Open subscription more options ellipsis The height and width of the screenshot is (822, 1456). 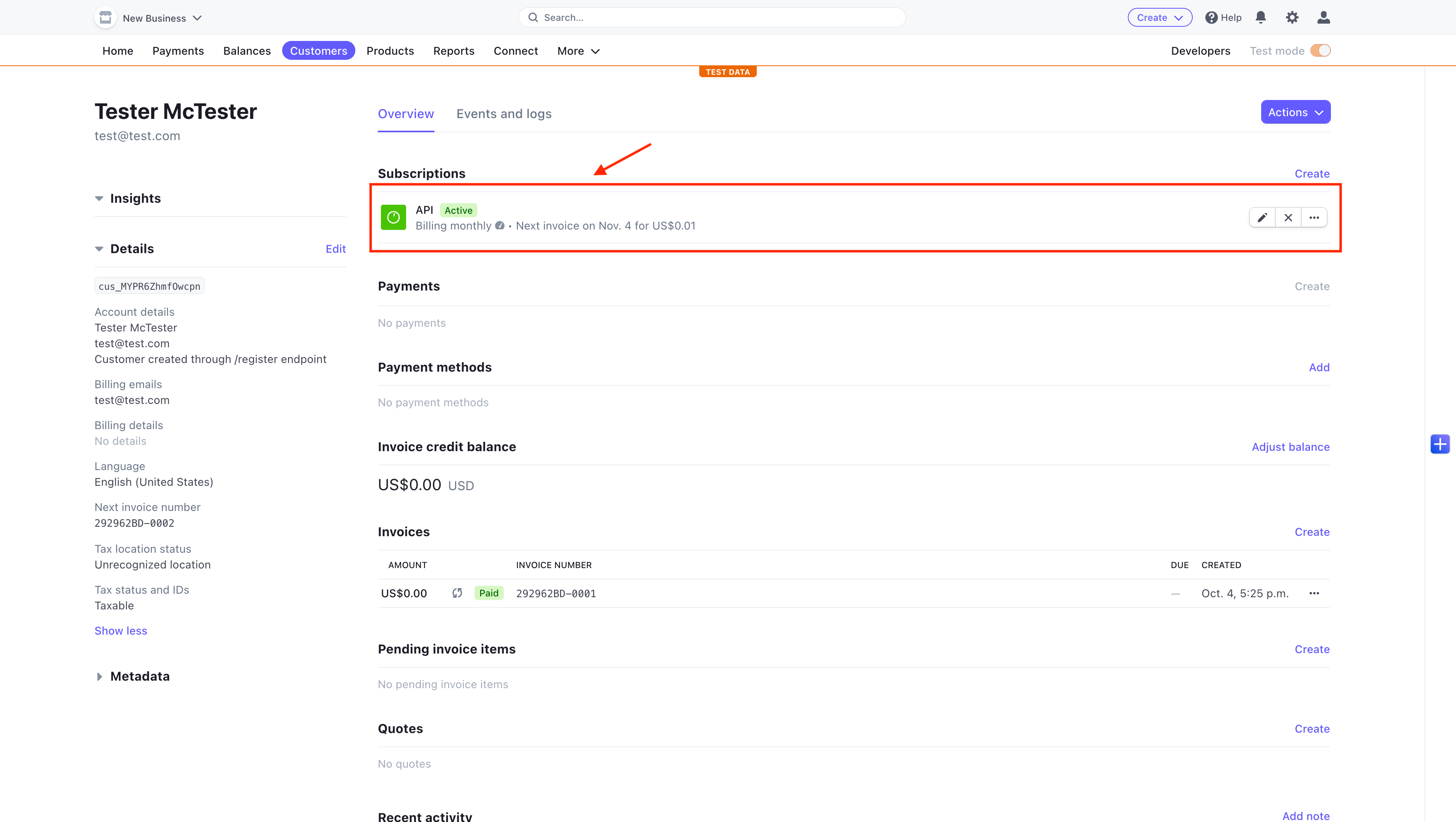(1314, 218)
